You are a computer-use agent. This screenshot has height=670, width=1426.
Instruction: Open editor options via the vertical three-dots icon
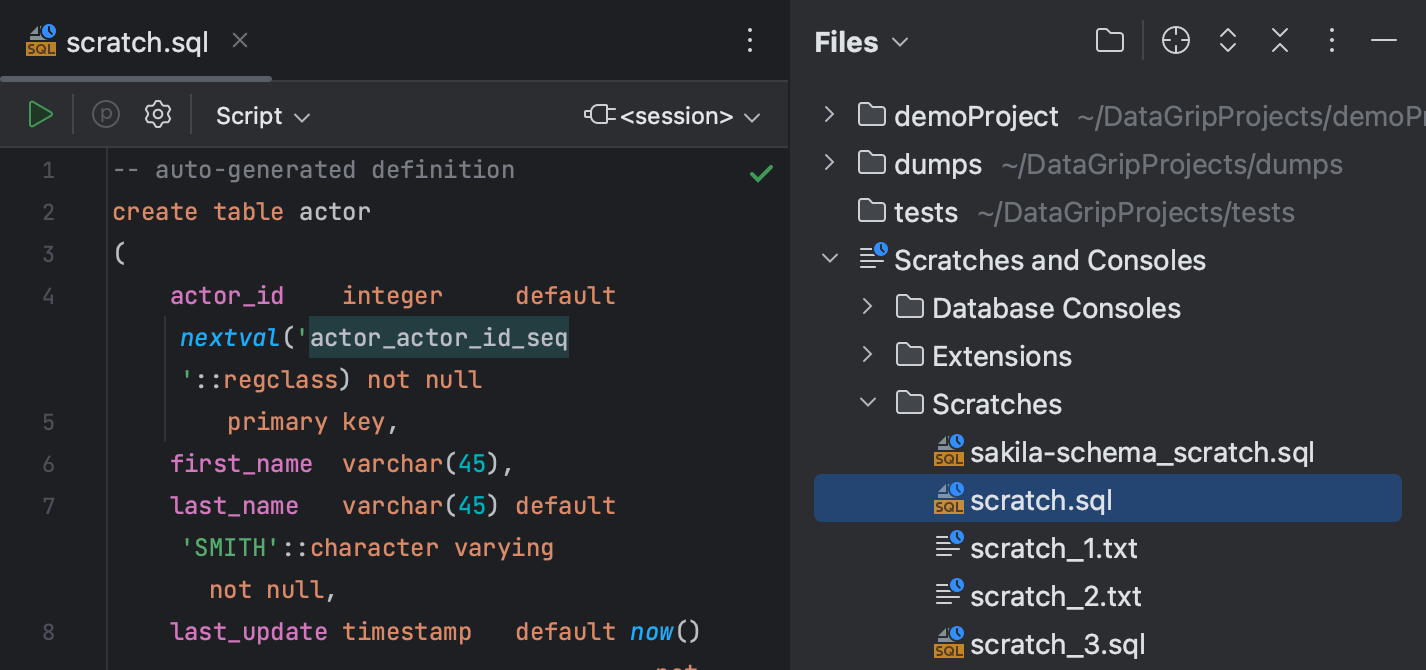tap(750, 40)
